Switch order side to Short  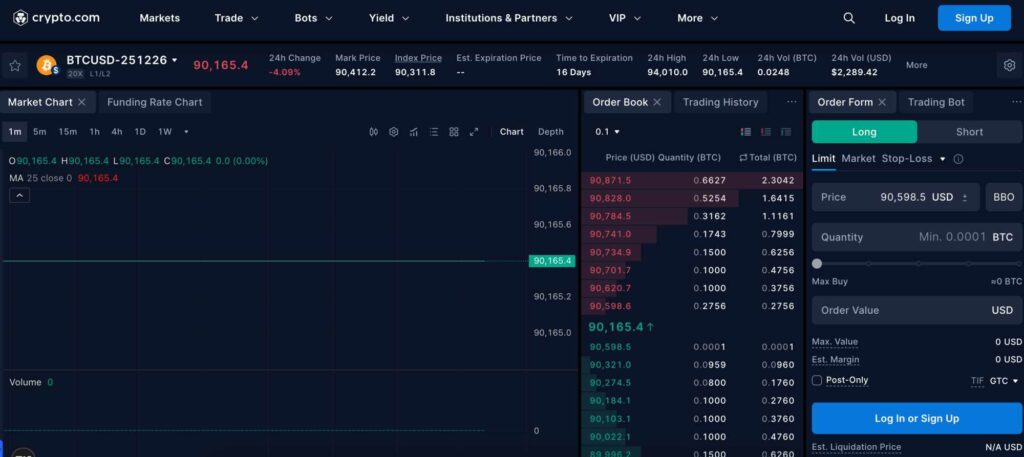tap(969, 132)
